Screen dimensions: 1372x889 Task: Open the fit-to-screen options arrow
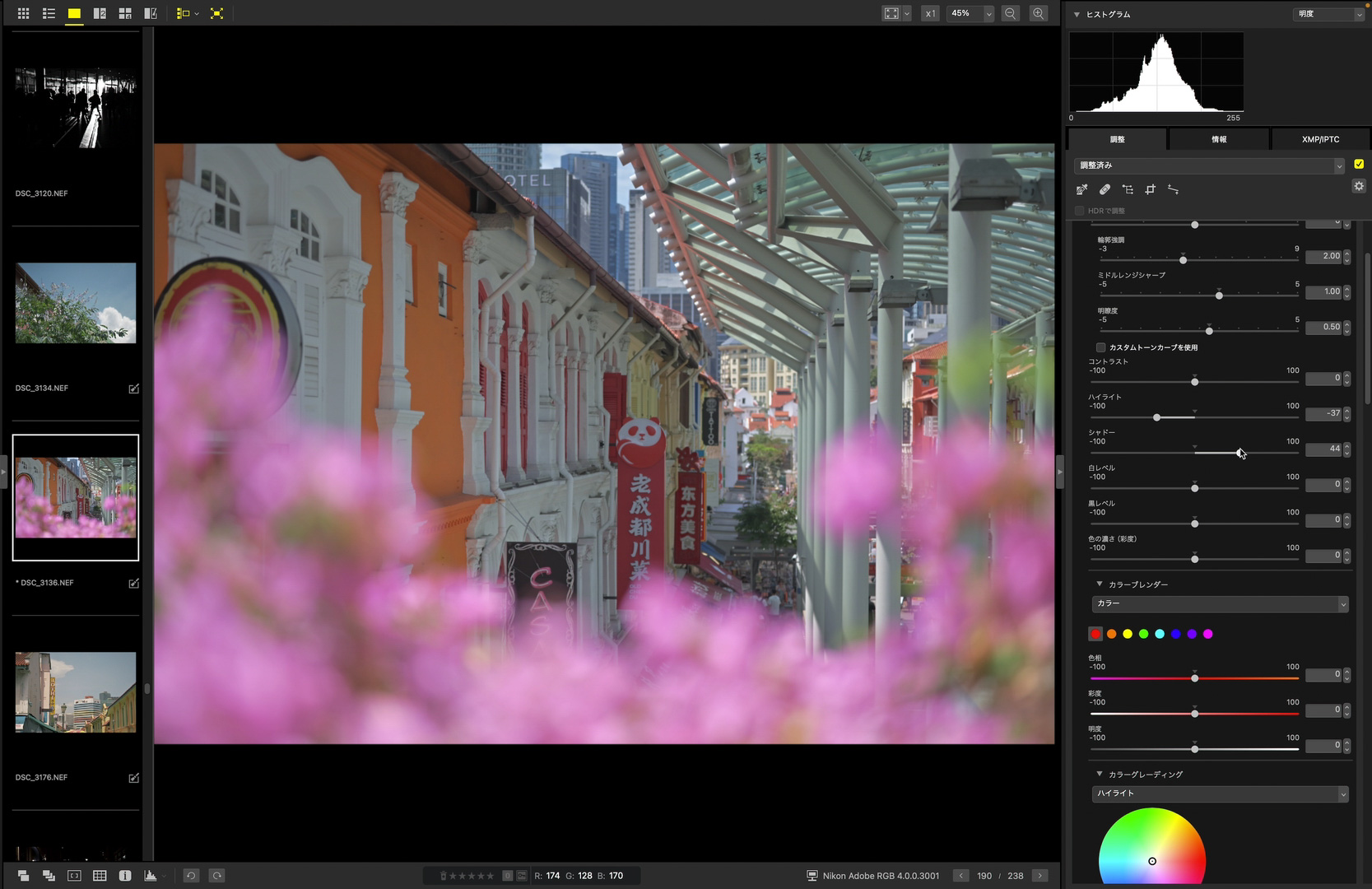pyautogui.click(x=907, y=13)
